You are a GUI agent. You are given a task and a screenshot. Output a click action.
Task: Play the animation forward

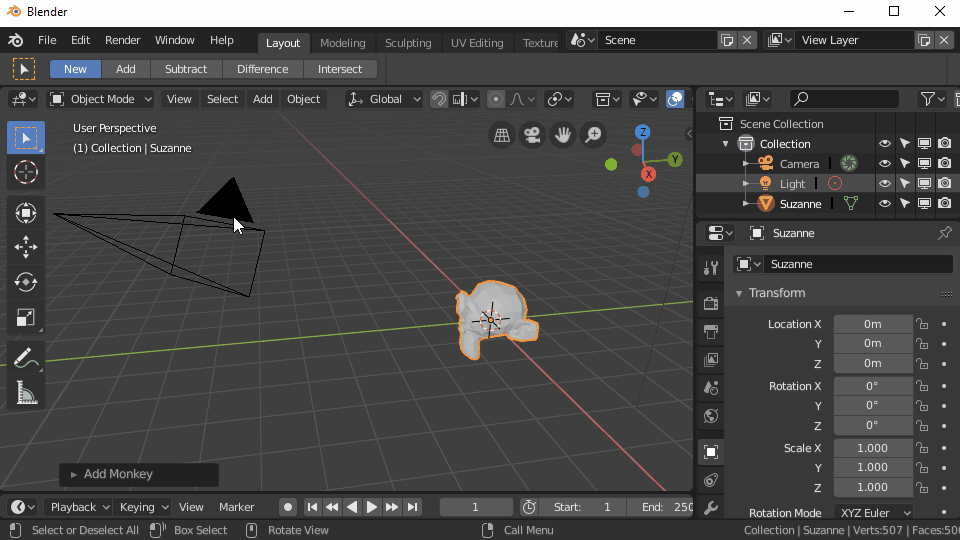pyautogui.click(x=371, y=507)
